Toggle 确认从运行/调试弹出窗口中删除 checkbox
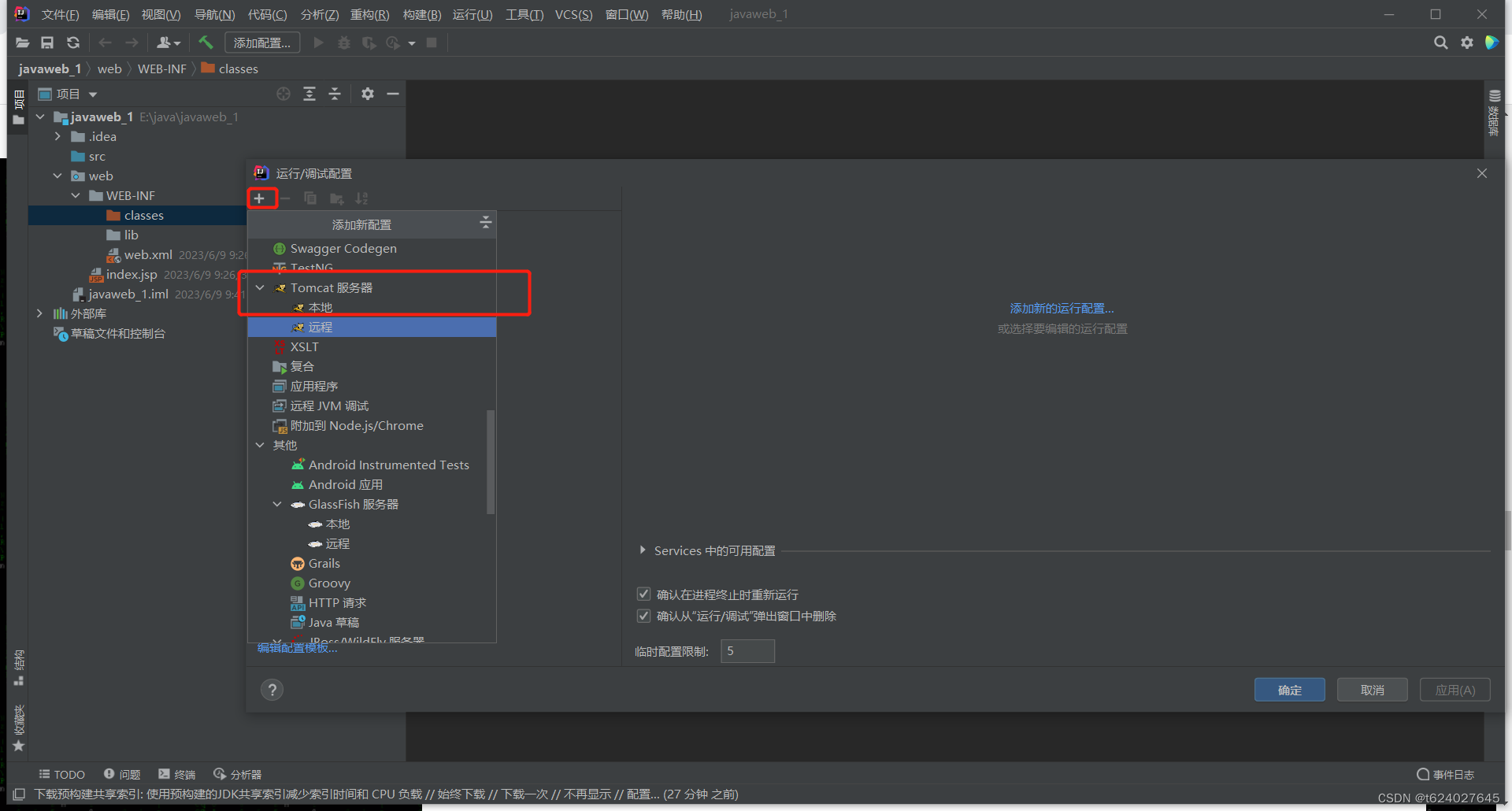This screenshot has width=1512, height=811. tap(643, 616)
